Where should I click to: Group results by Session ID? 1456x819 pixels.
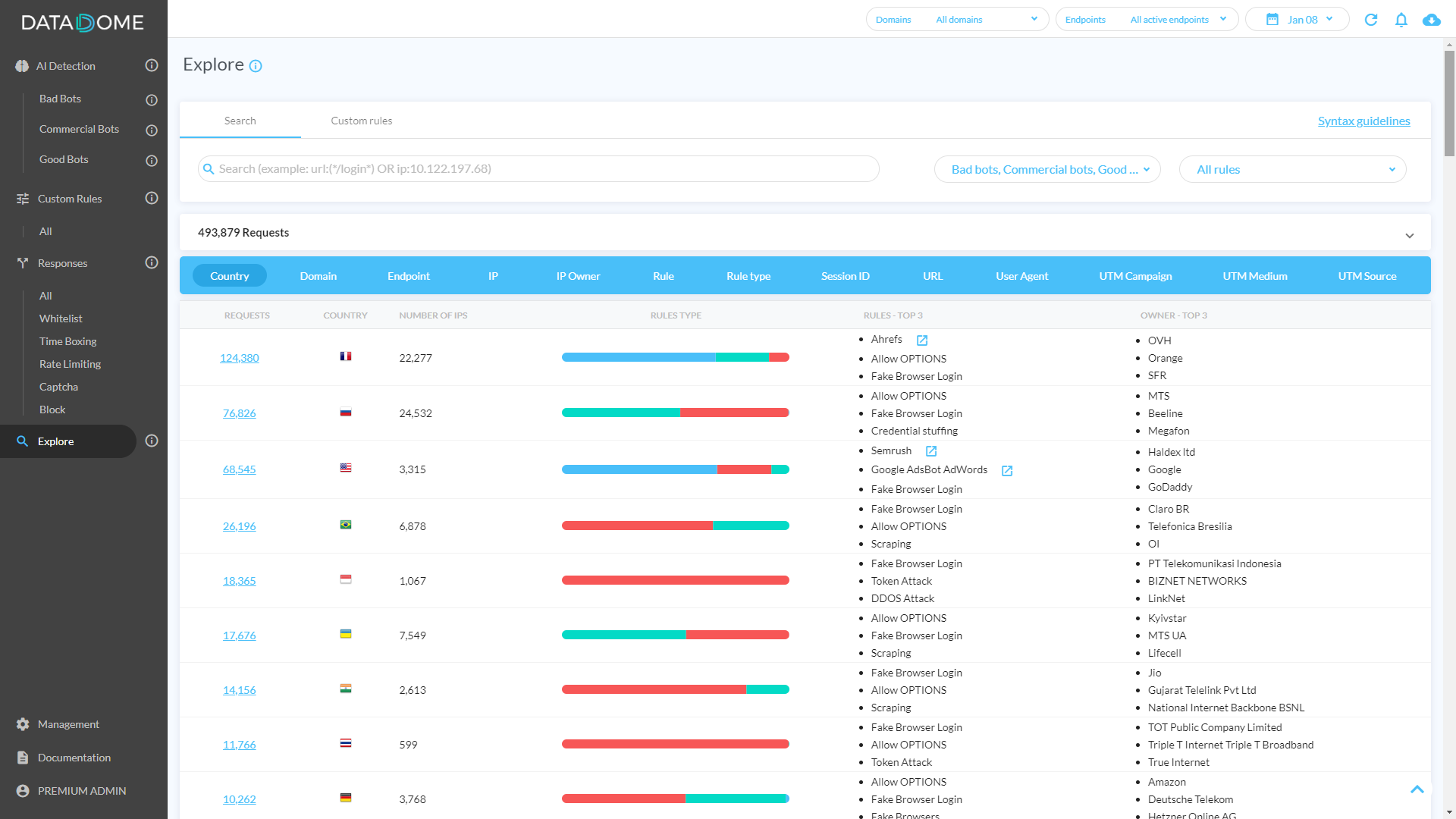846,276
